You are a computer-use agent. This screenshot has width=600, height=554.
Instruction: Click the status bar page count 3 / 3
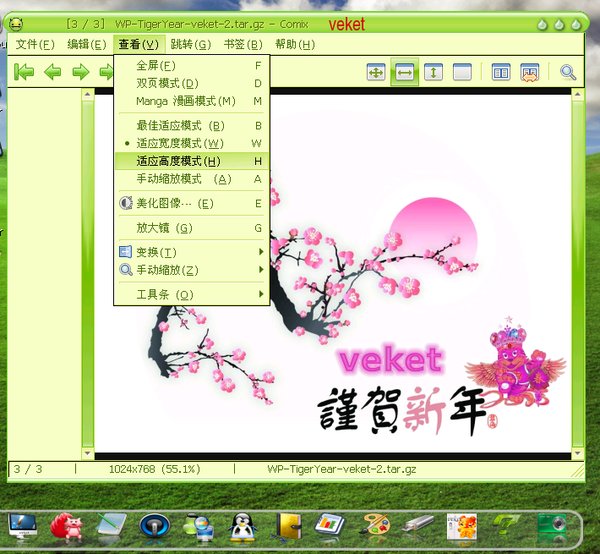[x=28, y=469]
